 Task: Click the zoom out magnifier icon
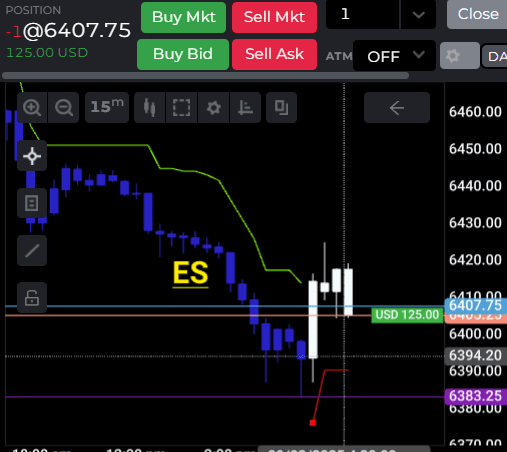(x=64, y=108)
